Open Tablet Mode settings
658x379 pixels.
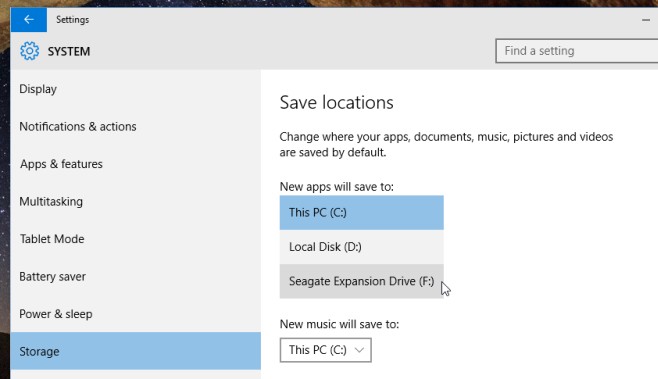[x=136, y=239]
